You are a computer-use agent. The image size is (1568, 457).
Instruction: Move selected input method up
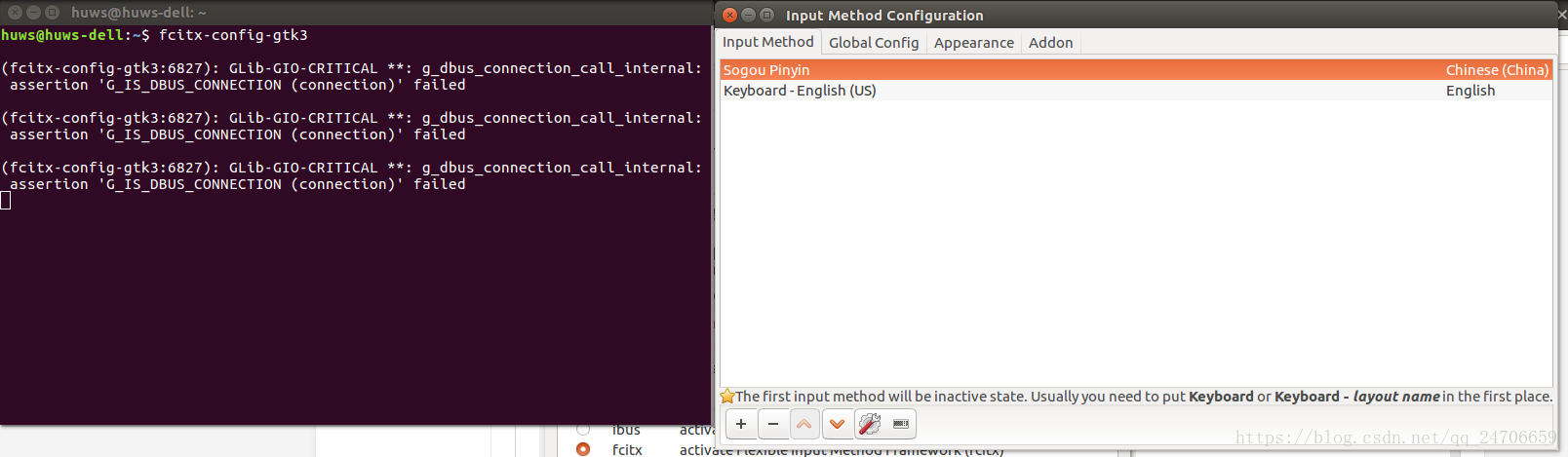(x=804, y=424)
